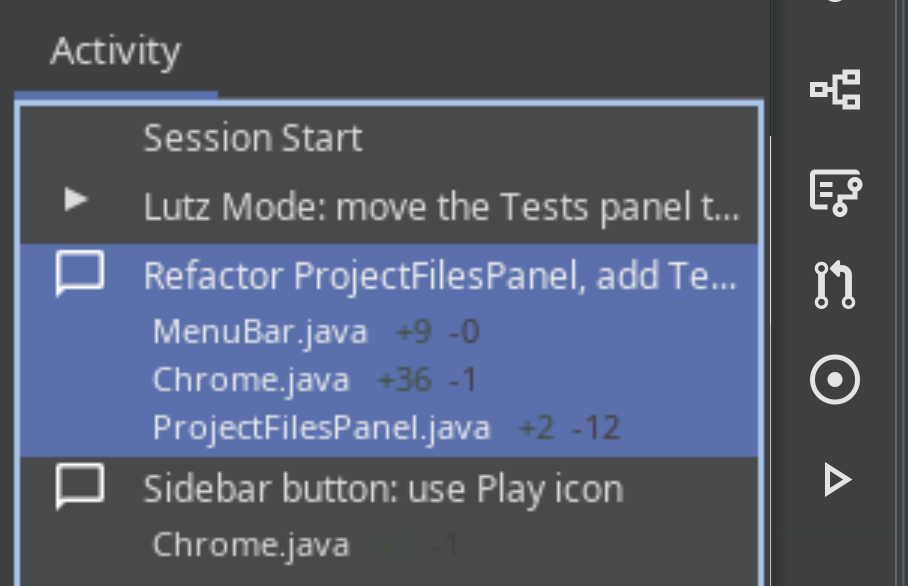Switch to the Activity tab
908x586 pixels.
point(115,51)
